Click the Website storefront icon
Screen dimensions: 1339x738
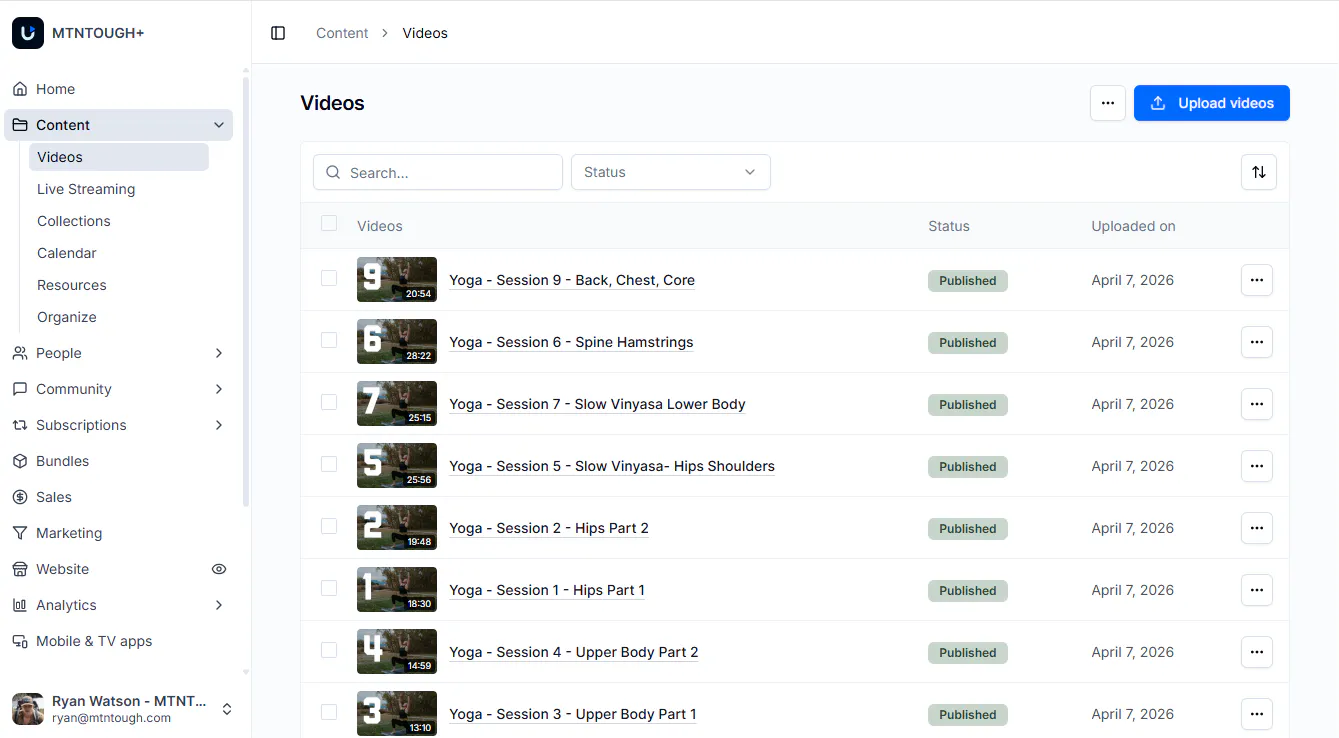click(20, 569)
